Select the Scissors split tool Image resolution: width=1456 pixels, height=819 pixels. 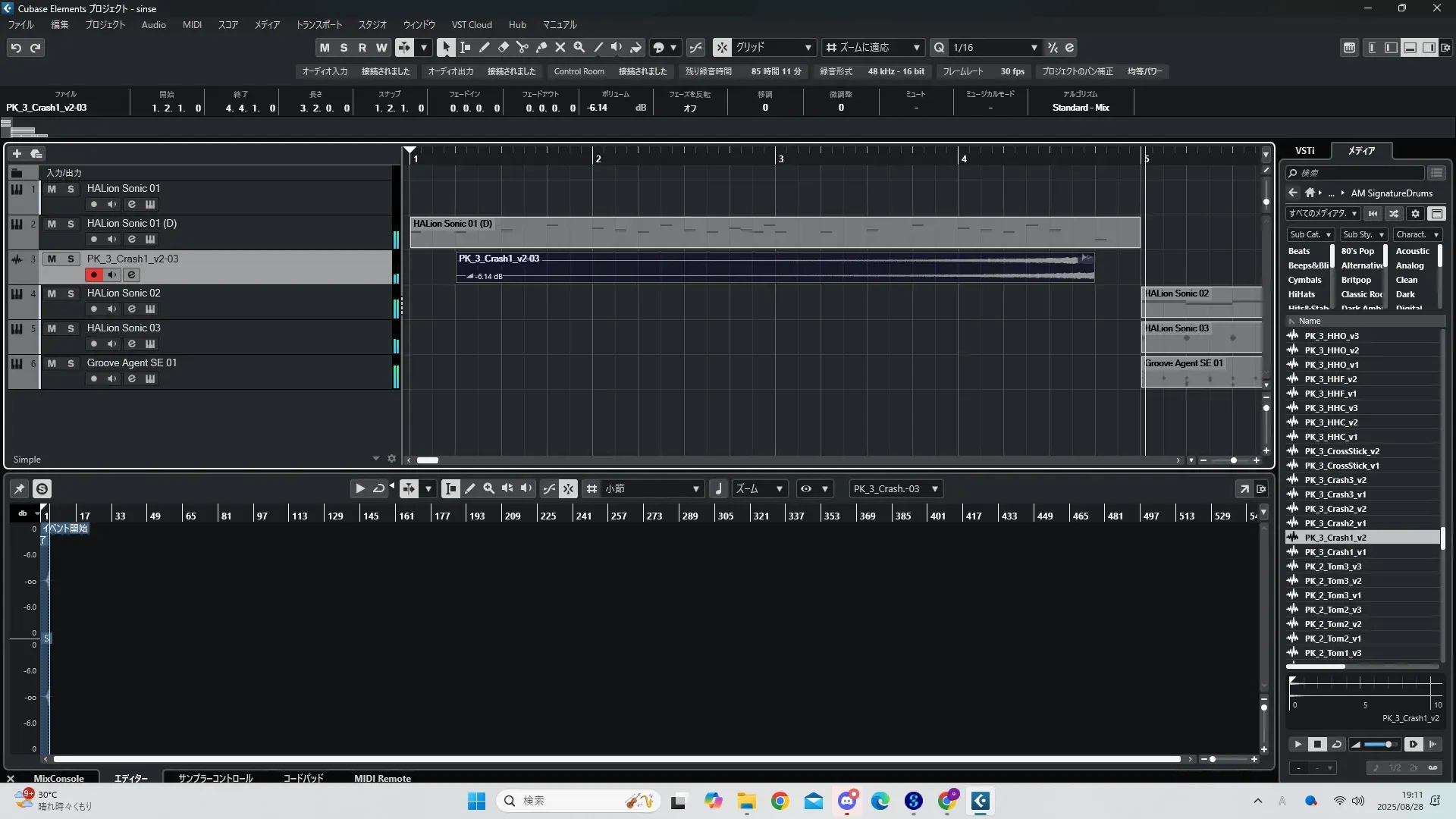point(522,47)
